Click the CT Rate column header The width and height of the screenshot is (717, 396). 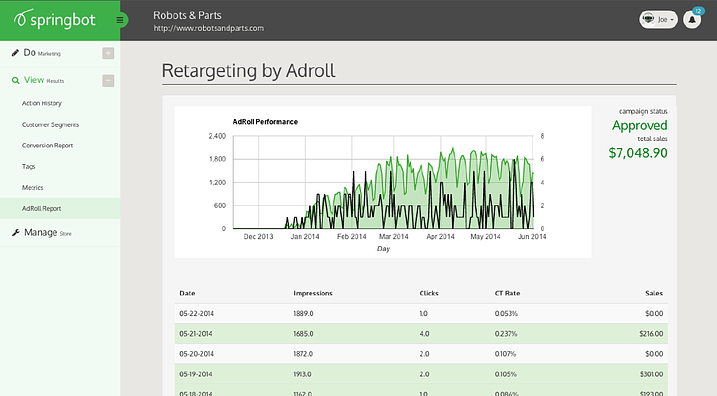pyautogui.click(x=508, y=293)
